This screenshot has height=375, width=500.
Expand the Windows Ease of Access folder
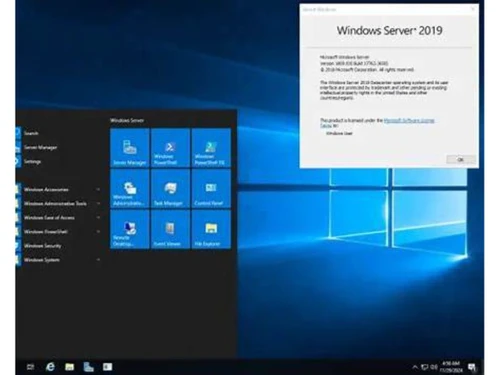(x=58, y=217)
